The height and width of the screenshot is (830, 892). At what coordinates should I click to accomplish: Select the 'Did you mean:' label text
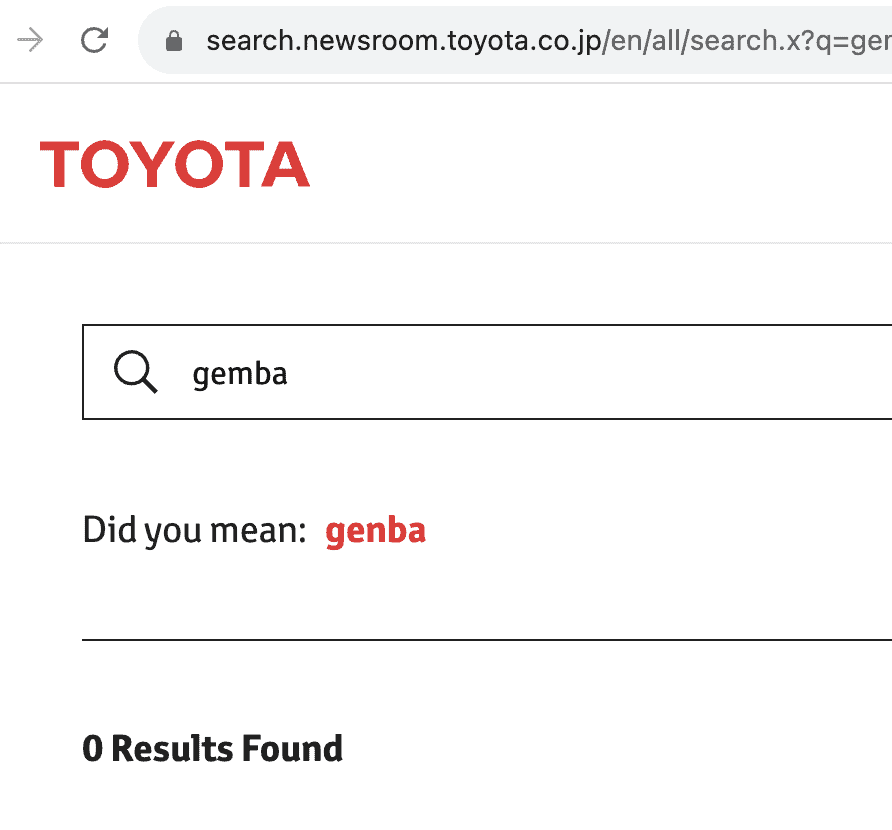pyautogui.click(x=195, y=530)
